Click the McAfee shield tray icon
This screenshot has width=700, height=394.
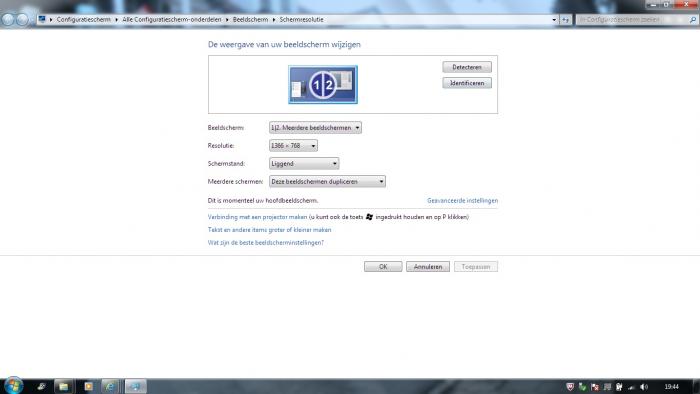[x=570, y=387]
